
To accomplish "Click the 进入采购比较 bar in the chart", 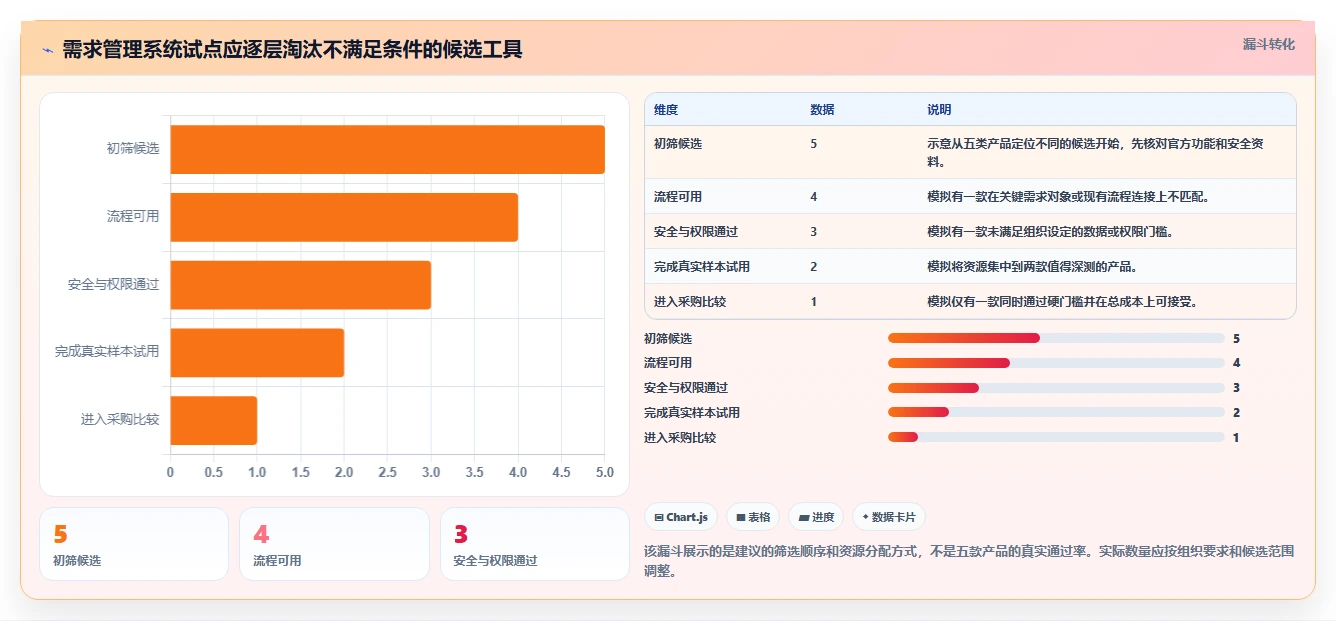I will [x=214, y=420].
